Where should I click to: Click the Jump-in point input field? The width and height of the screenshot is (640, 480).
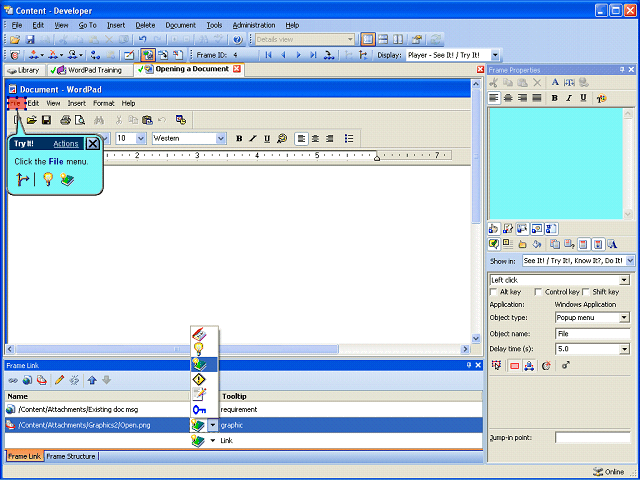tap(592, 438)
